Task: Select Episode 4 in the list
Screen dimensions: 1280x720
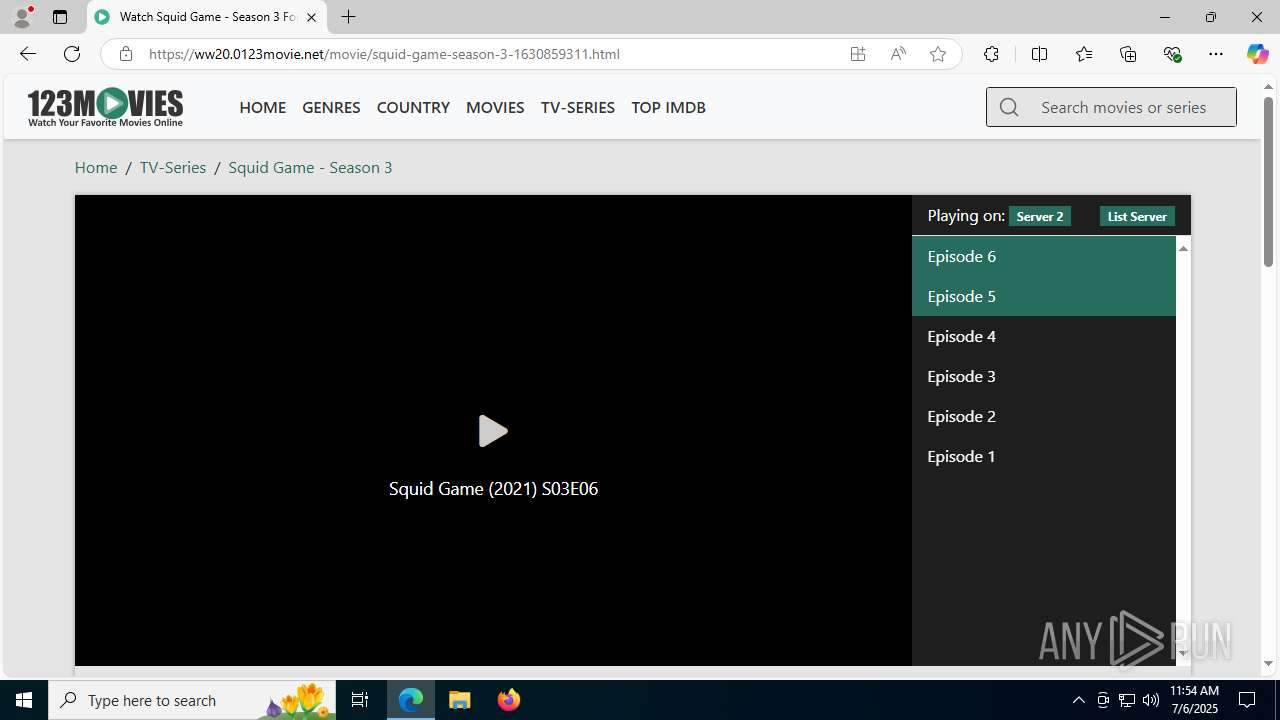Action: [x=1044, y=336]
